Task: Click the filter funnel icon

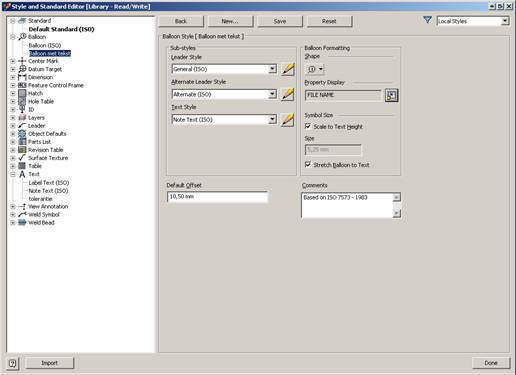Action: point(427,20)
